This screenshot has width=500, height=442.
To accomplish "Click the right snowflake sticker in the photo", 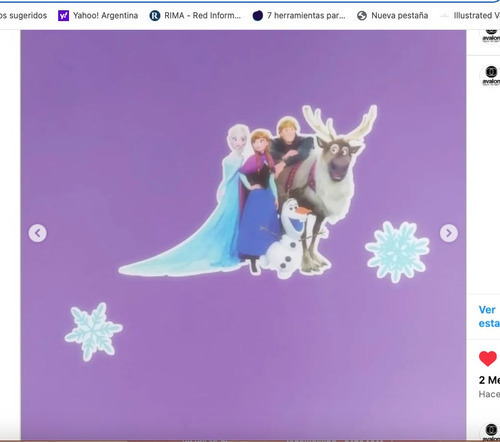I will 397,252.
